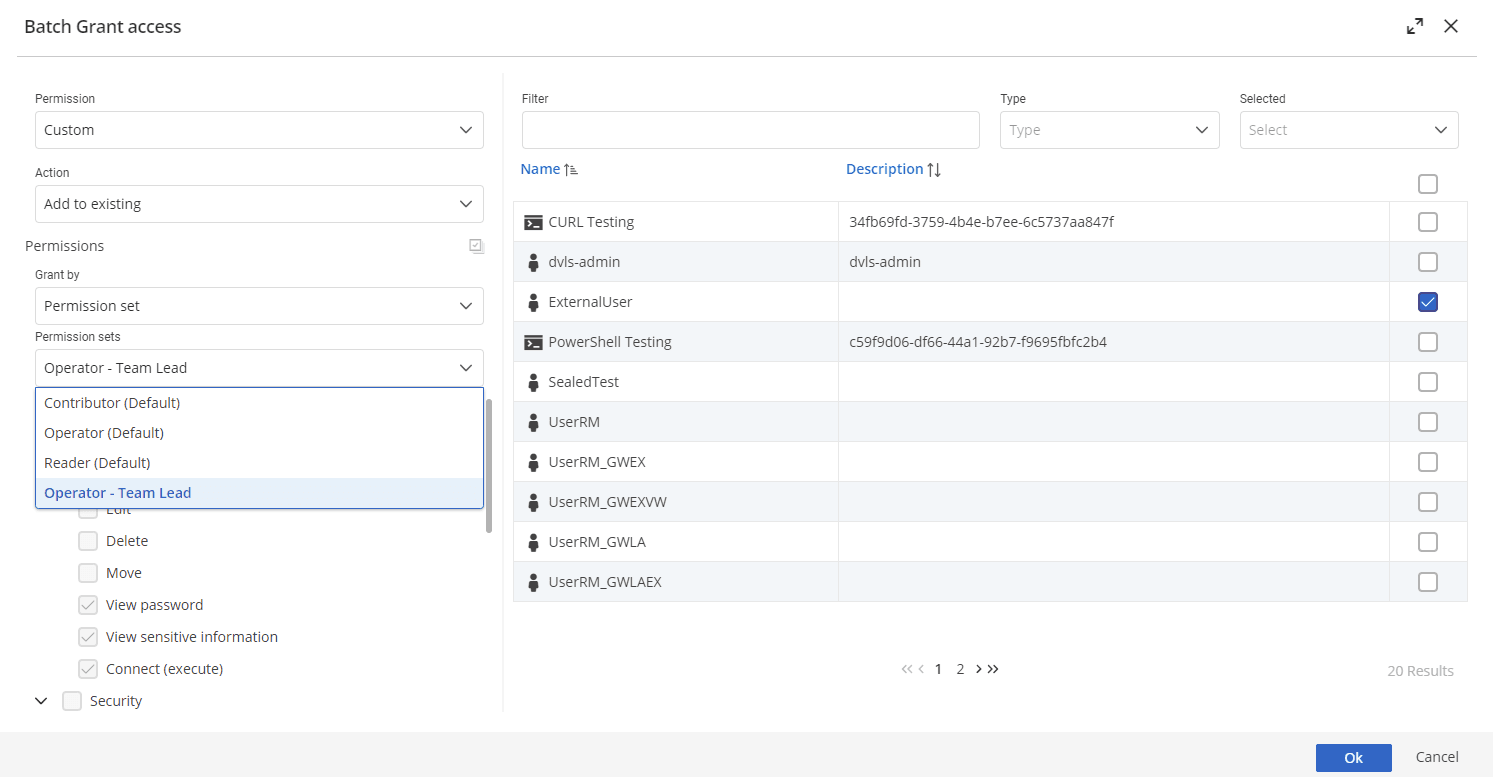Go to the next page with the arrow icon

[x=979, y=668]
